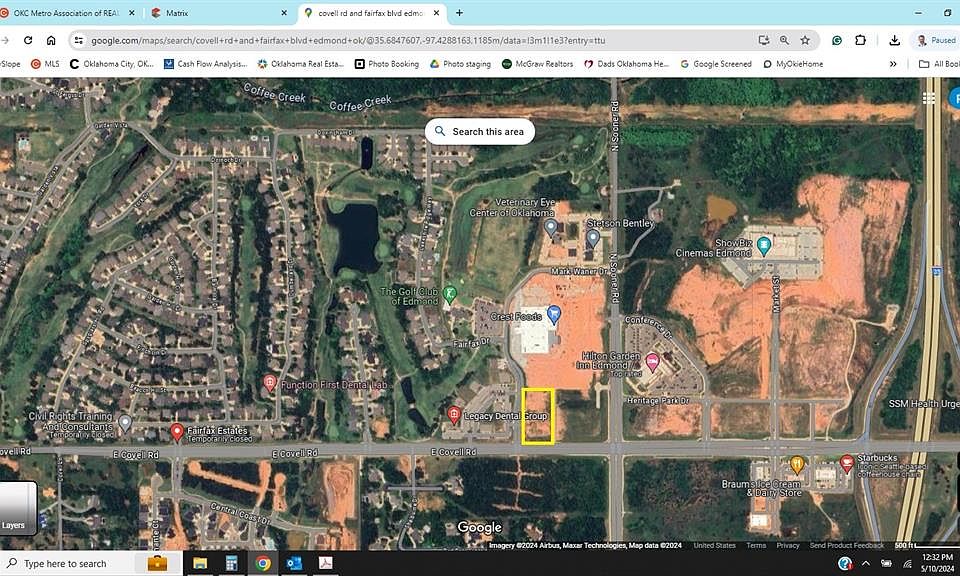Click the Crest Foods shopping cart marker
The width and height of the screenshot is (960, 576).
[553, 315]
